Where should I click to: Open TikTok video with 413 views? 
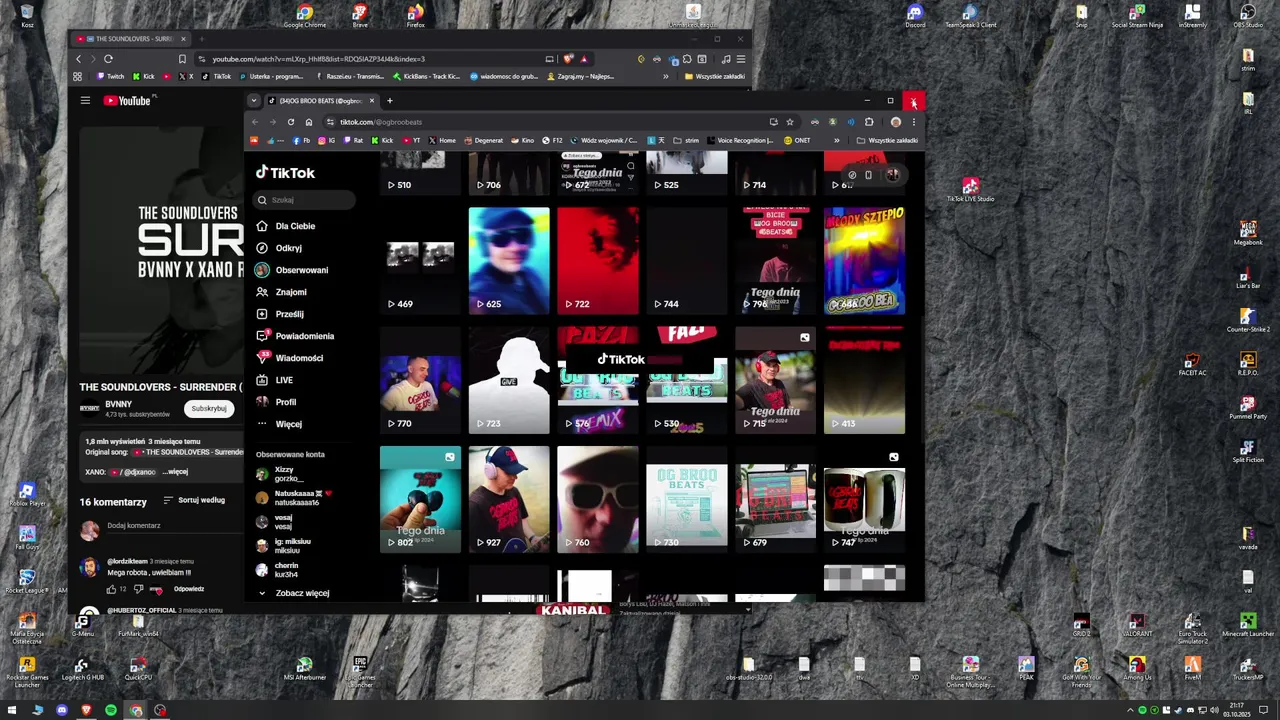pyautogui.click(x=864, y=380)
